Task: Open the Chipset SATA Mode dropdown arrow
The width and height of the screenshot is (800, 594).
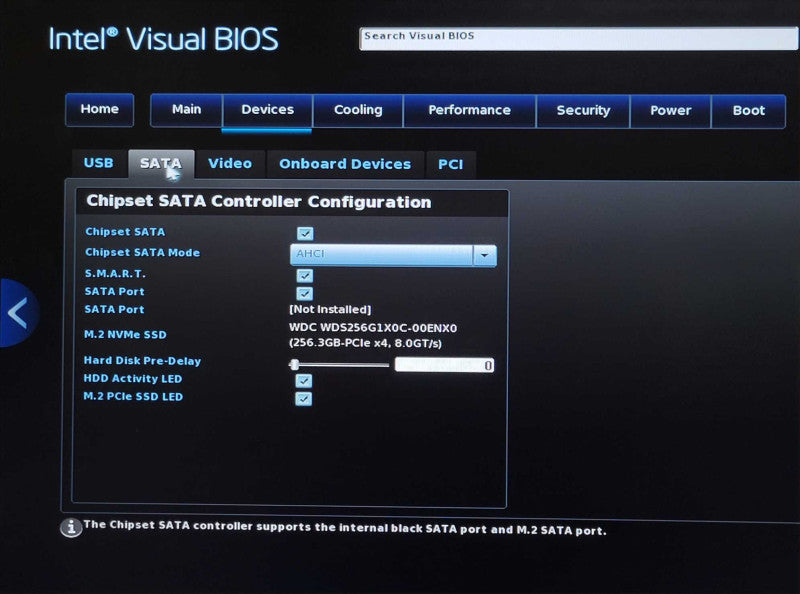Action: tap(485, 255)
